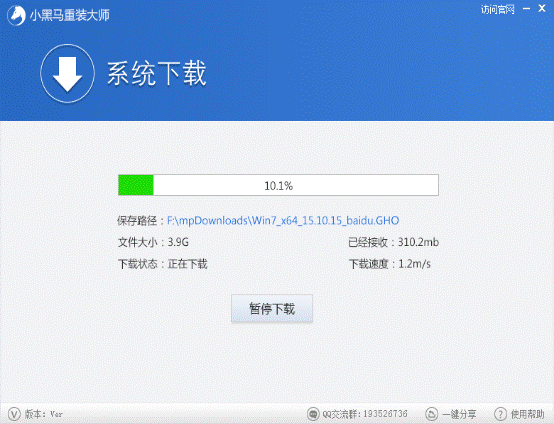554x424 pixels.
Task: Click the 版本: Ver label
Action: point(44,414)
